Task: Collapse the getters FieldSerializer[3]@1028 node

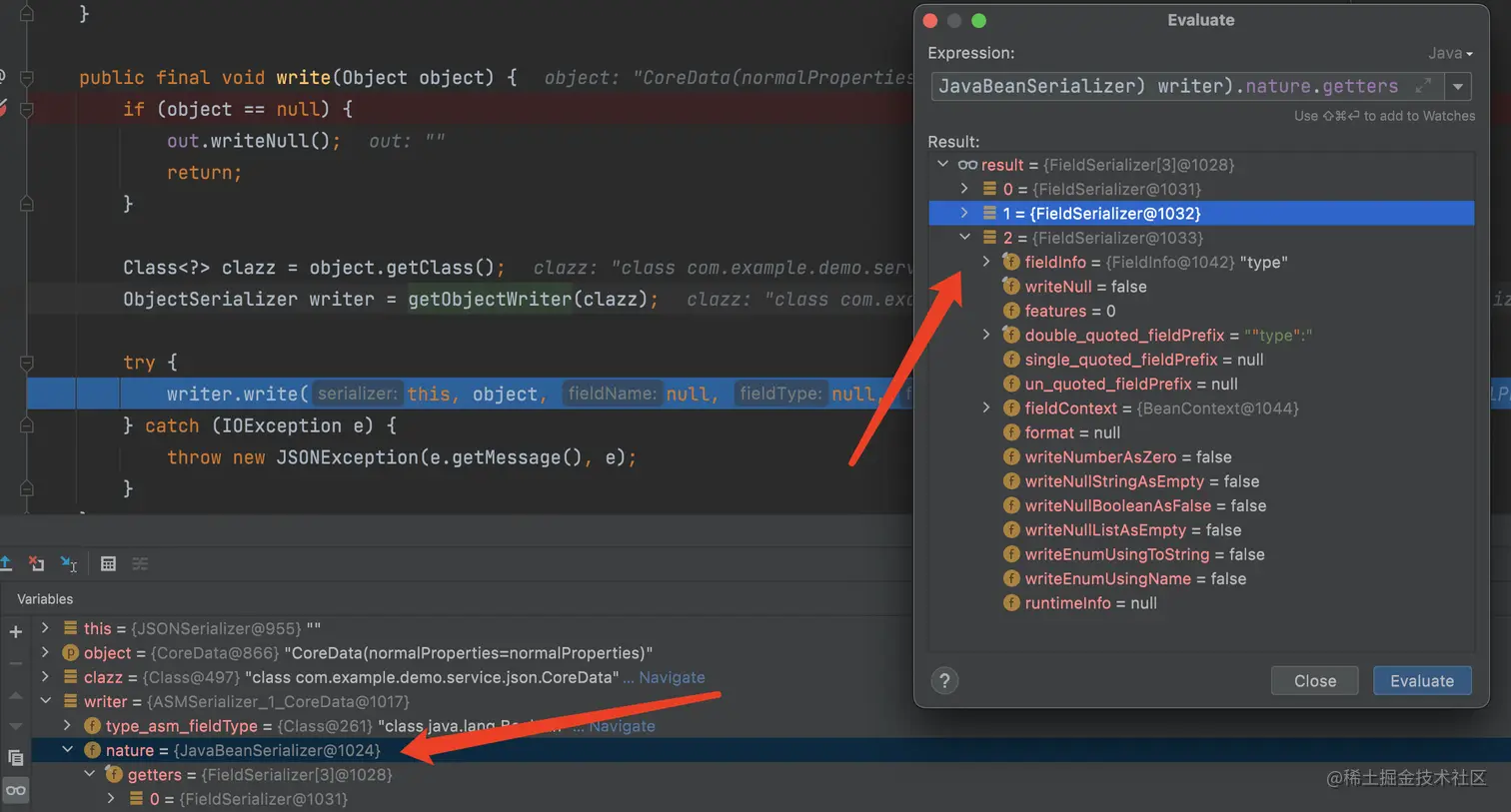Action: 89,774
